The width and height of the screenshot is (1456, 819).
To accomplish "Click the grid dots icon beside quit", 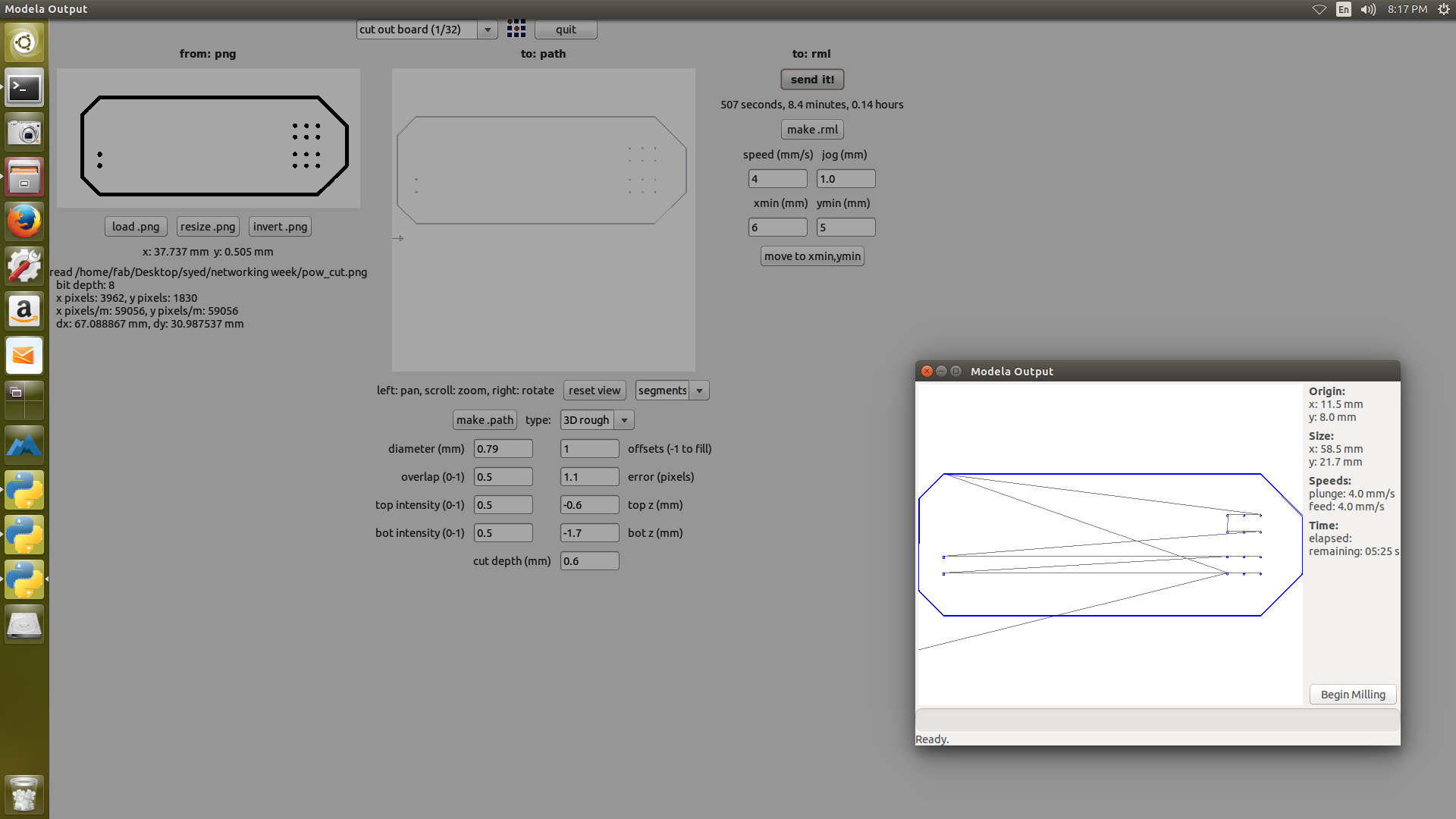I will tap(516, 30).
